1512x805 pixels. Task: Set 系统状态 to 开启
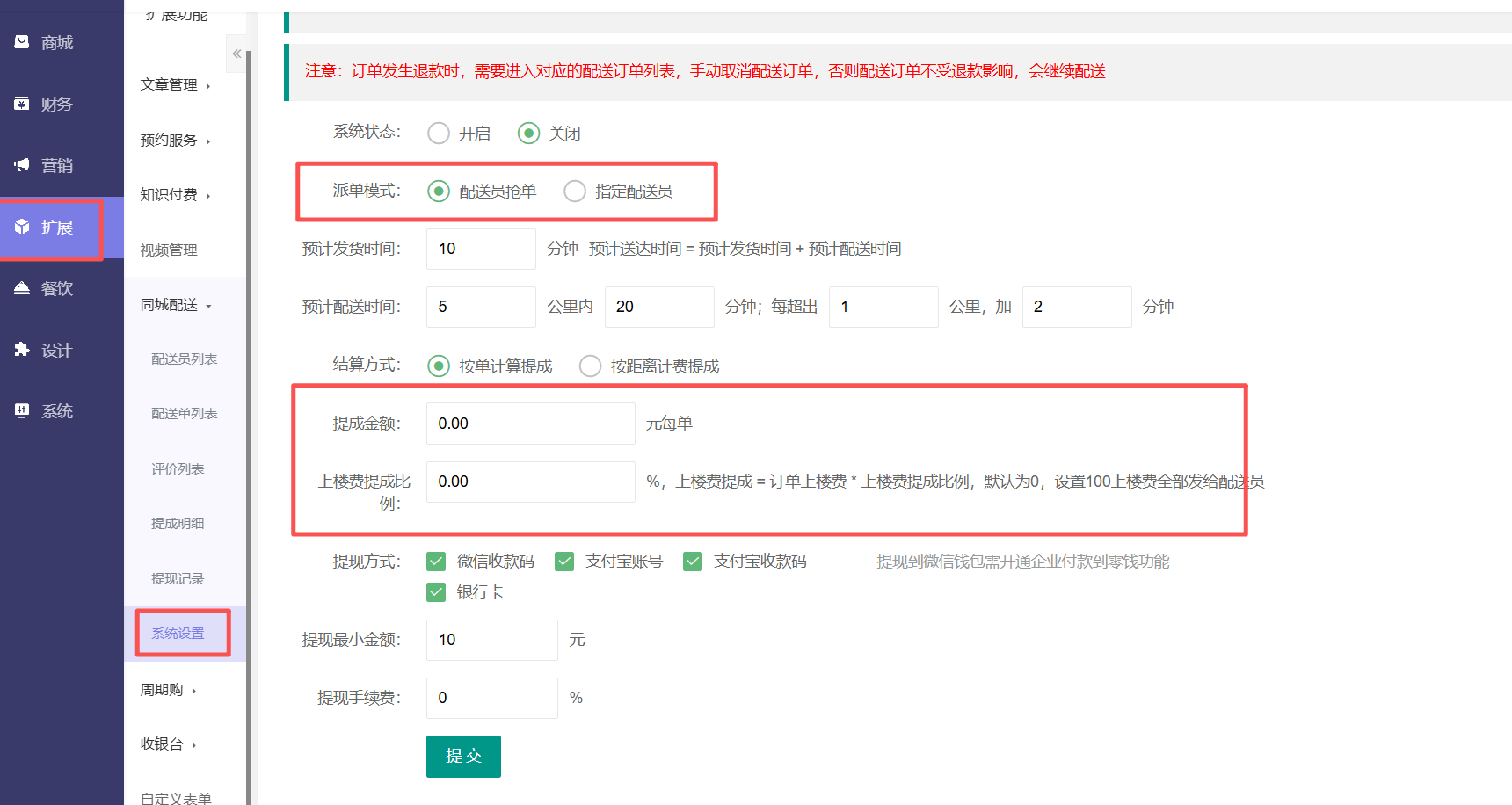click(439, 134)
